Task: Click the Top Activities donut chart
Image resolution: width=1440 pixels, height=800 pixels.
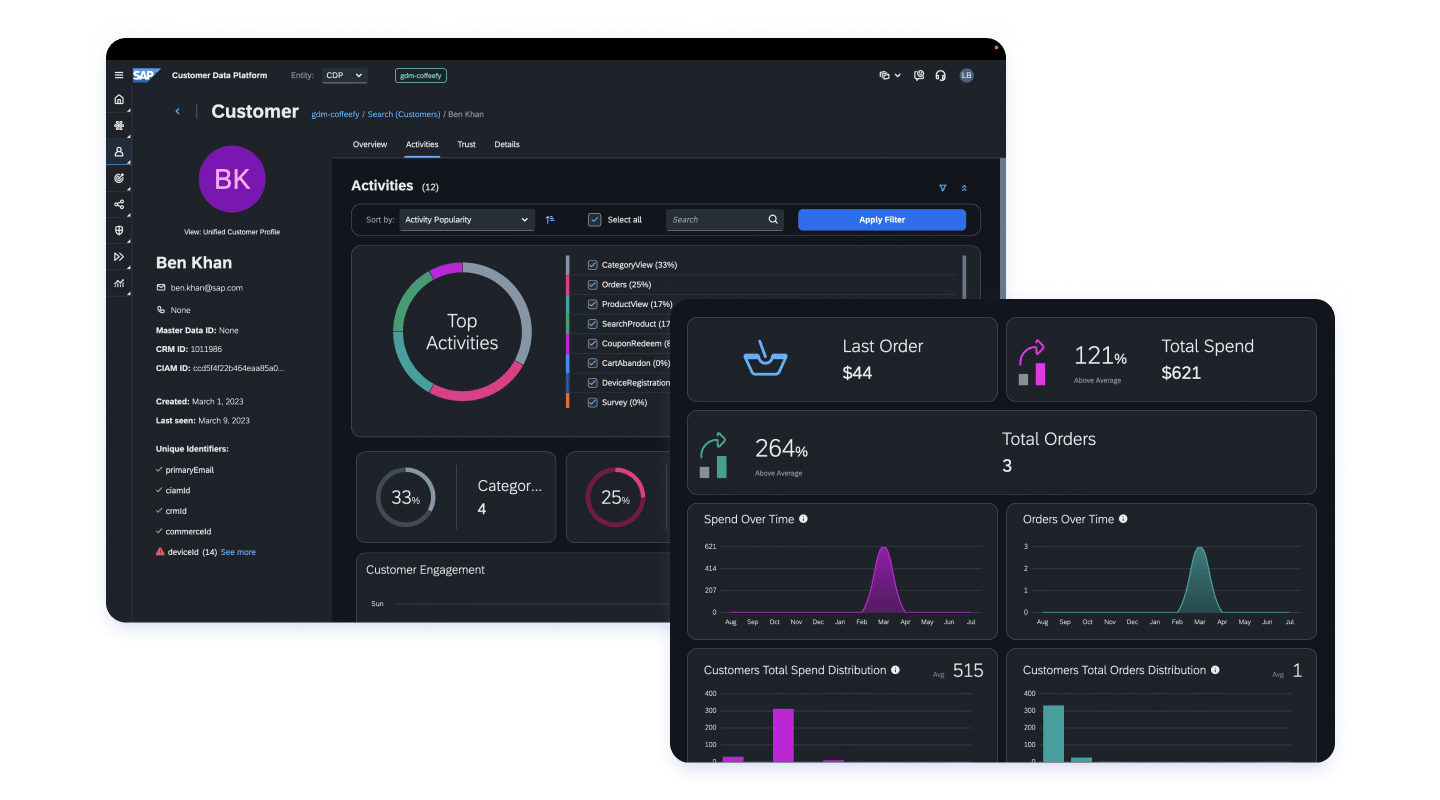Action: click(462, 332)
